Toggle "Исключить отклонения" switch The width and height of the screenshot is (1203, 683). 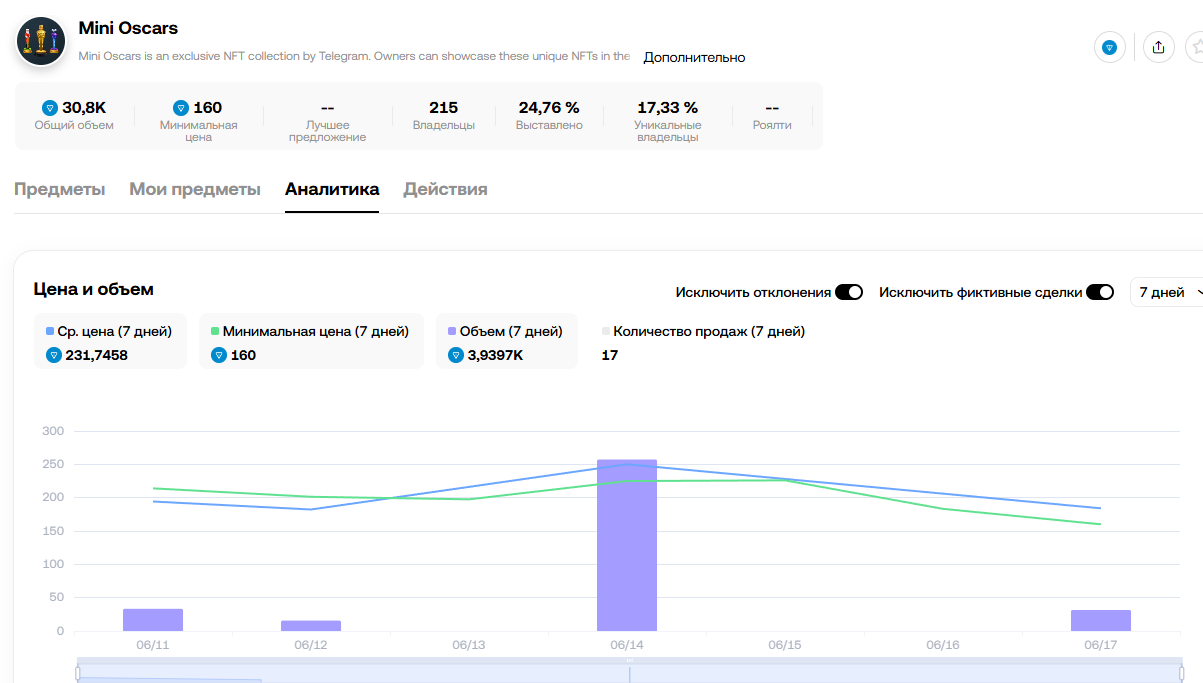(x=849, y=292)
